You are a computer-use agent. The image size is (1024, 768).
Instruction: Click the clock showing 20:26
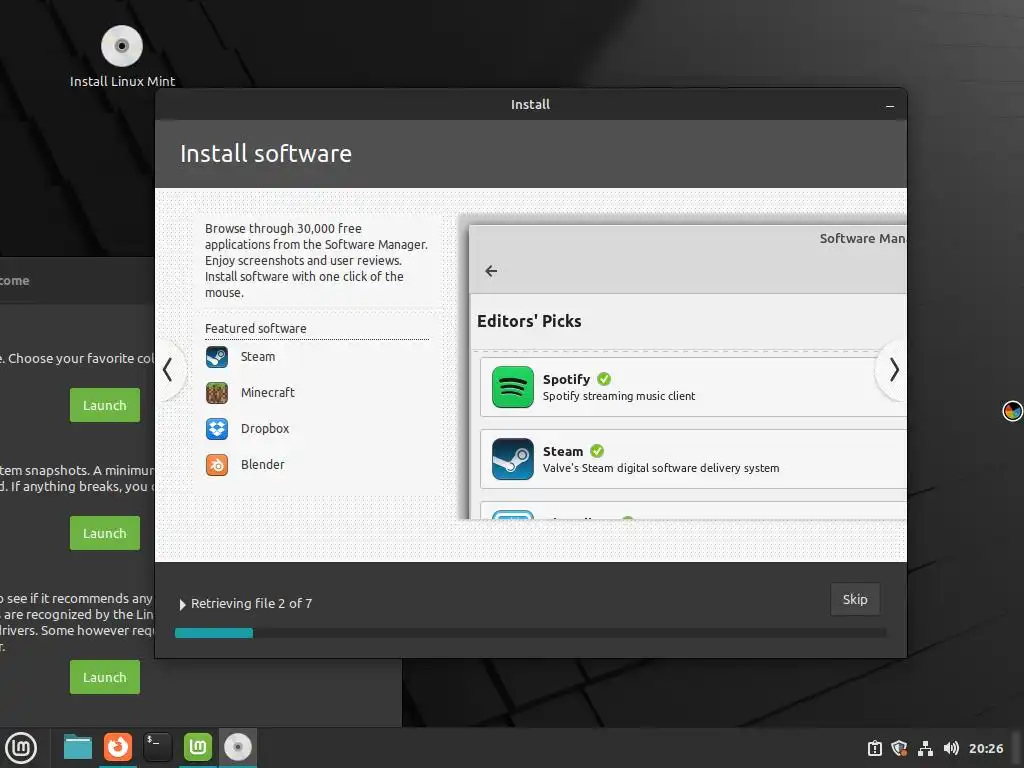coord(985,748)
